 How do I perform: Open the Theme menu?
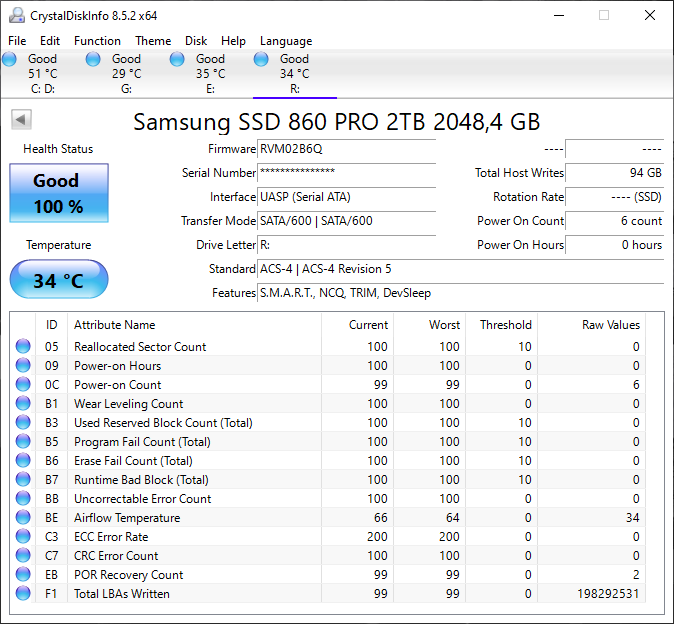pyautogui.click(x=153, y=41)
